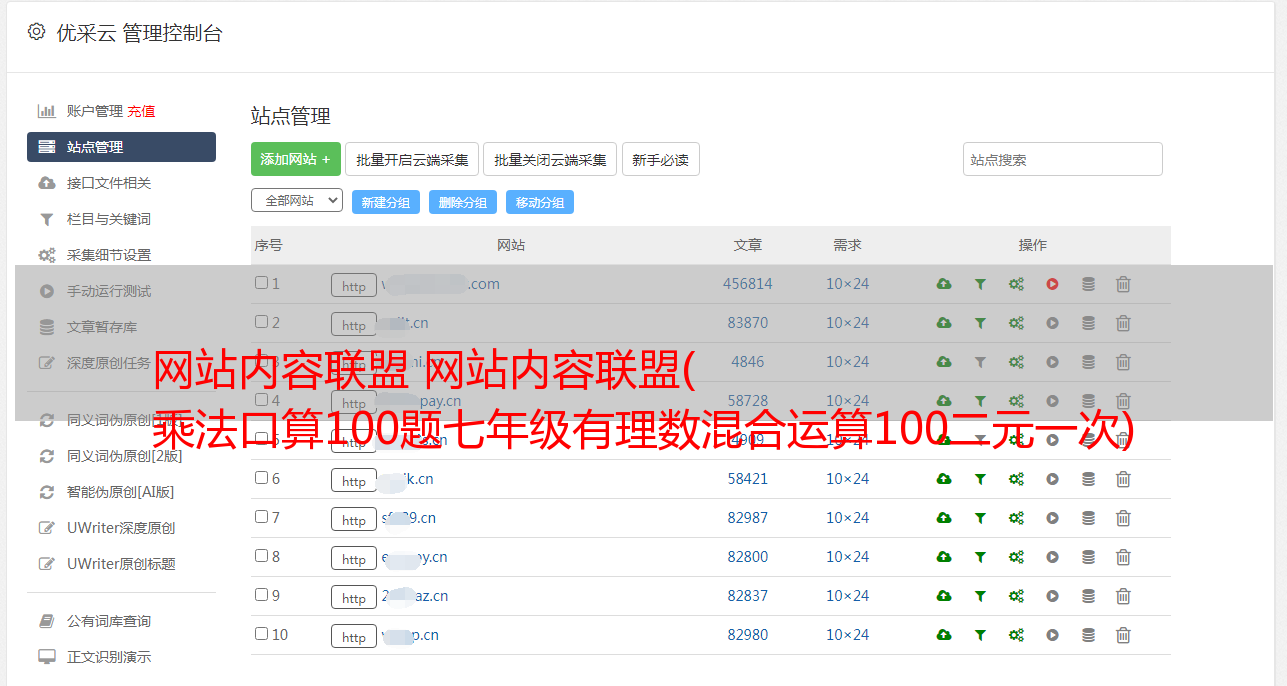
Task: Click the filter icon in row 8
Action: [980, 557]
